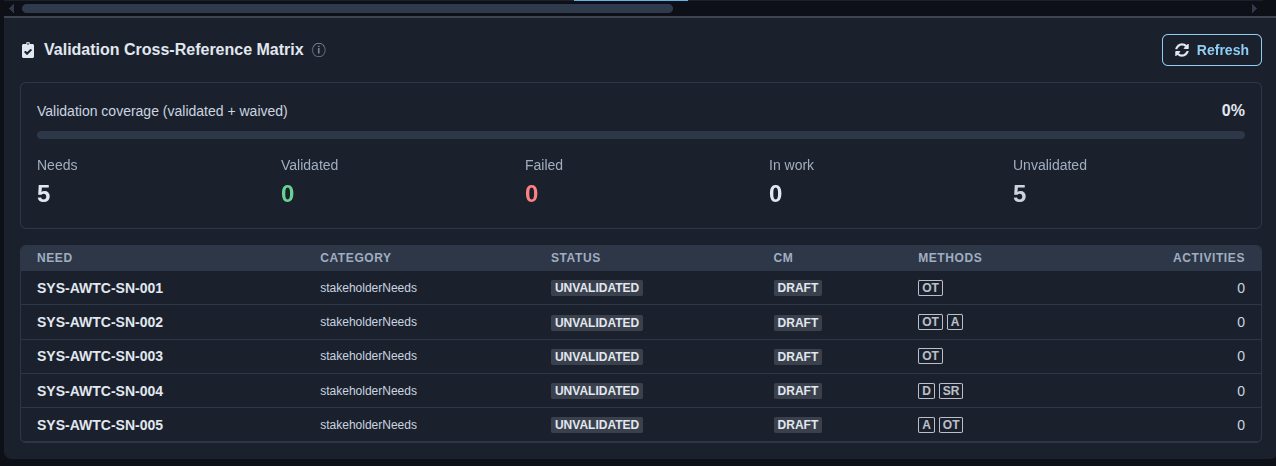The image size is (1276, 466).
Task: Click the validation coverage progress bar
Action: tap(641, 134)
